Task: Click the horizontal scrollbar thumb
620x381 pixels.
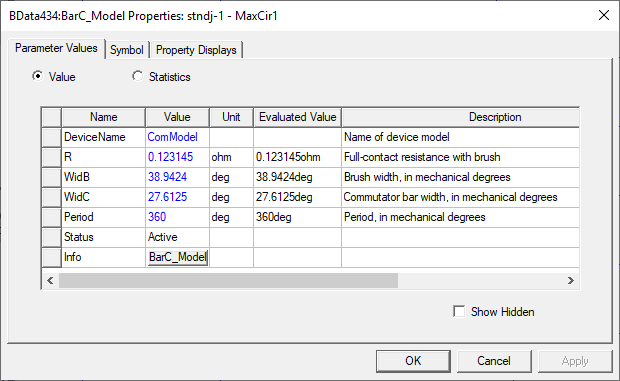Action: click(228, 281)
